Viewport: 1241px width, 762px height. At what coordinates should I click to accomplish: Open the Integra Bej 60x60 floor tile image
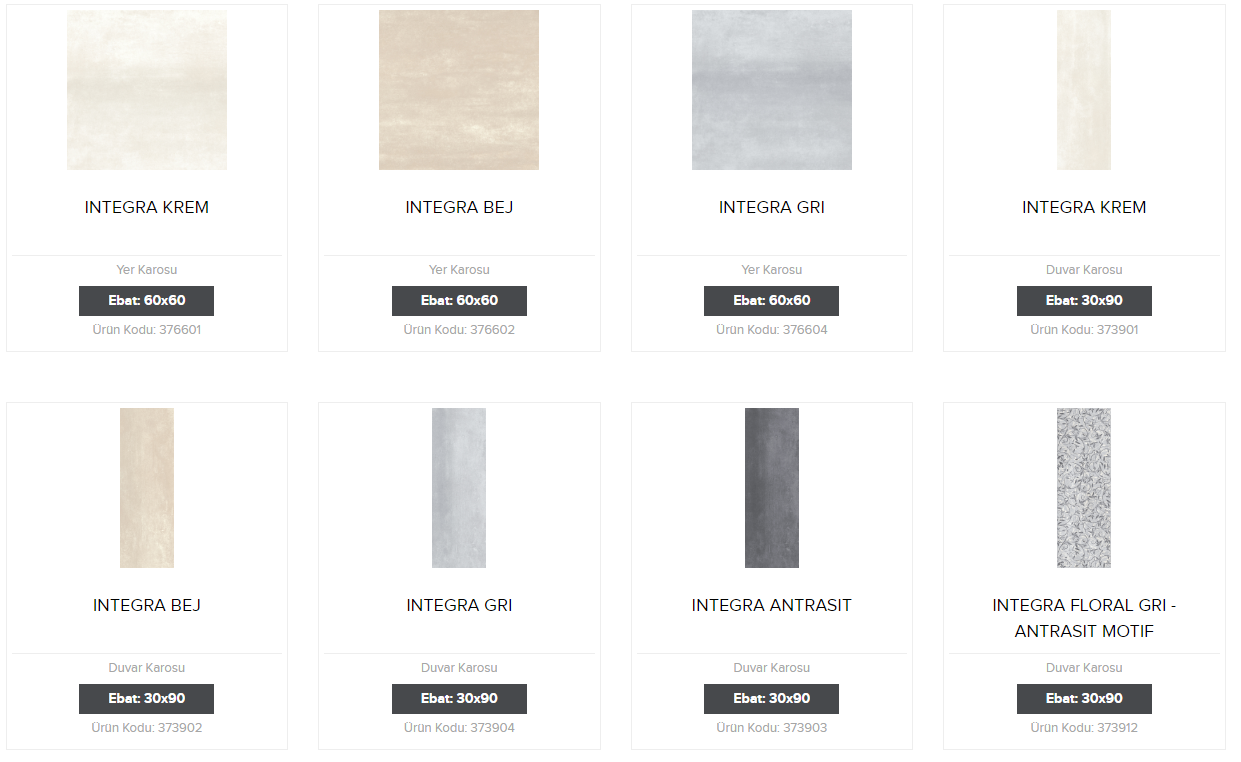[x=459, y=90]
